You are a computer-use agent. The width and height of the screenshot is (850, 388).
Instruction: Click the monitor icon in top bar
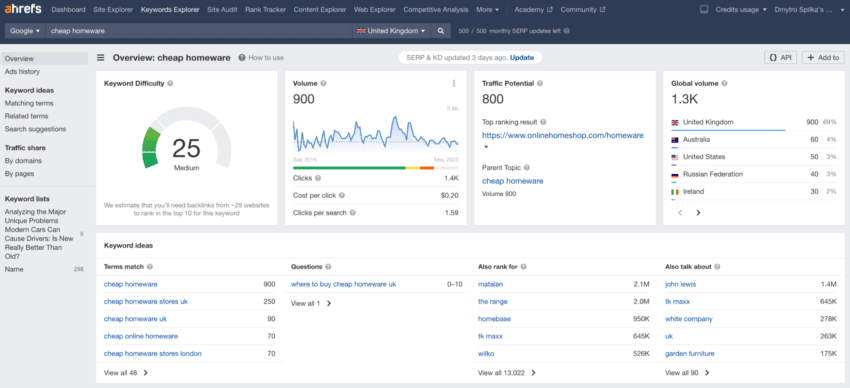click(x=704, y=10)
